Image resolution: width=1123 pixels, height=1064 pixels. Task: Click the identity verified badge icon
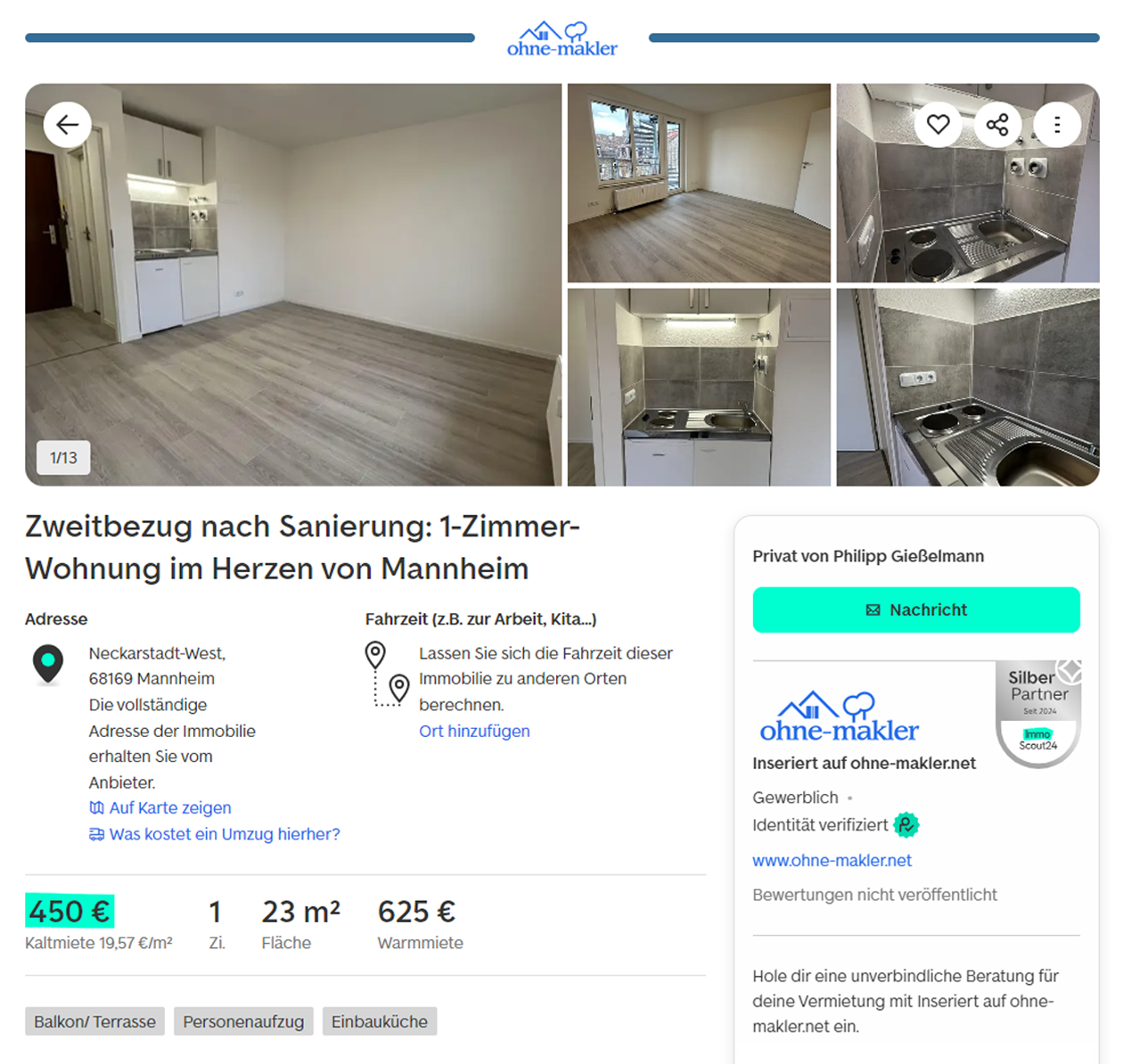point(906,825)
